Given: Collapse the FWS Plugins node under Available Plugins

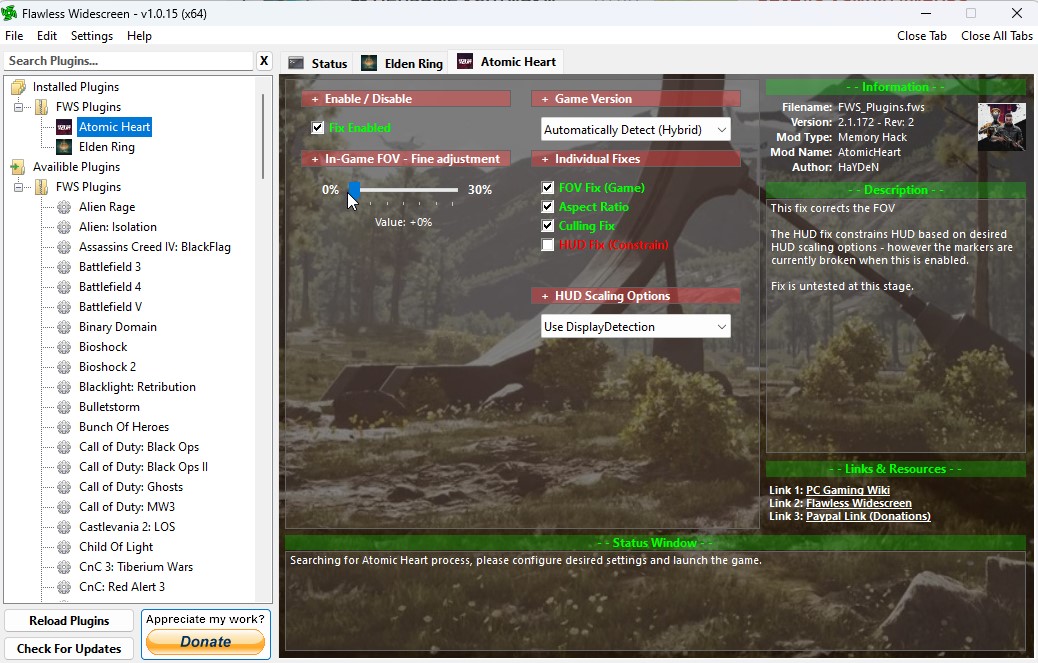Looking at the screenshot, I should (19, 187).
